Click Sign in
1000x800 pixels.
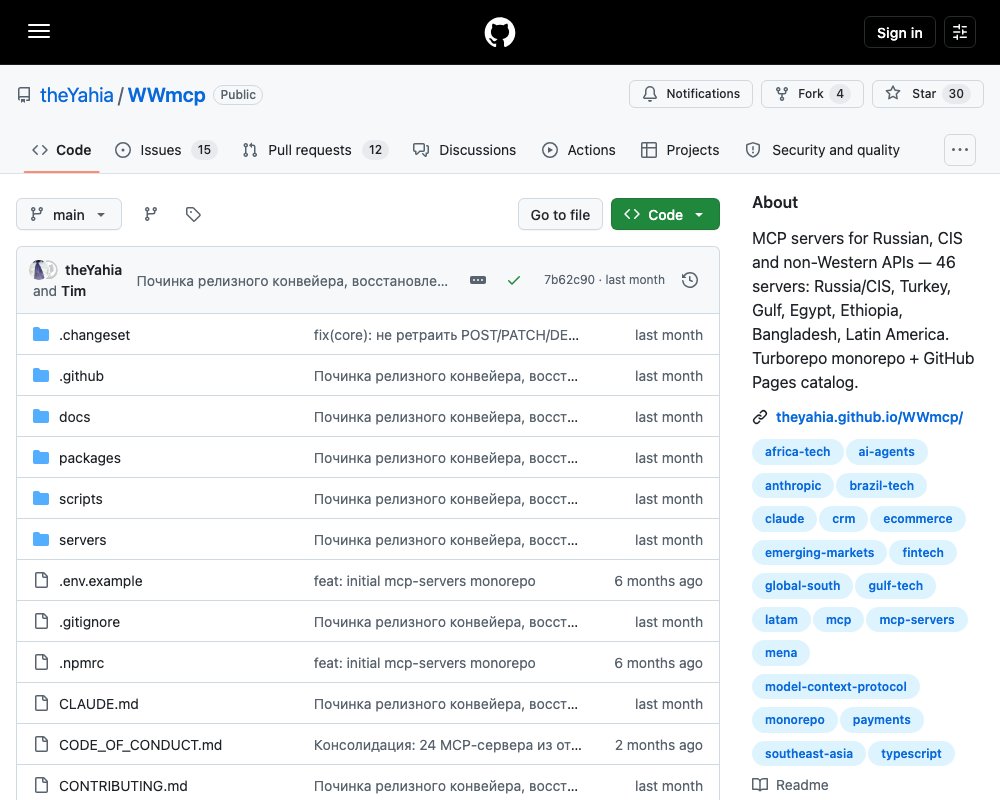pyautogui.click(x=899, y=33)
